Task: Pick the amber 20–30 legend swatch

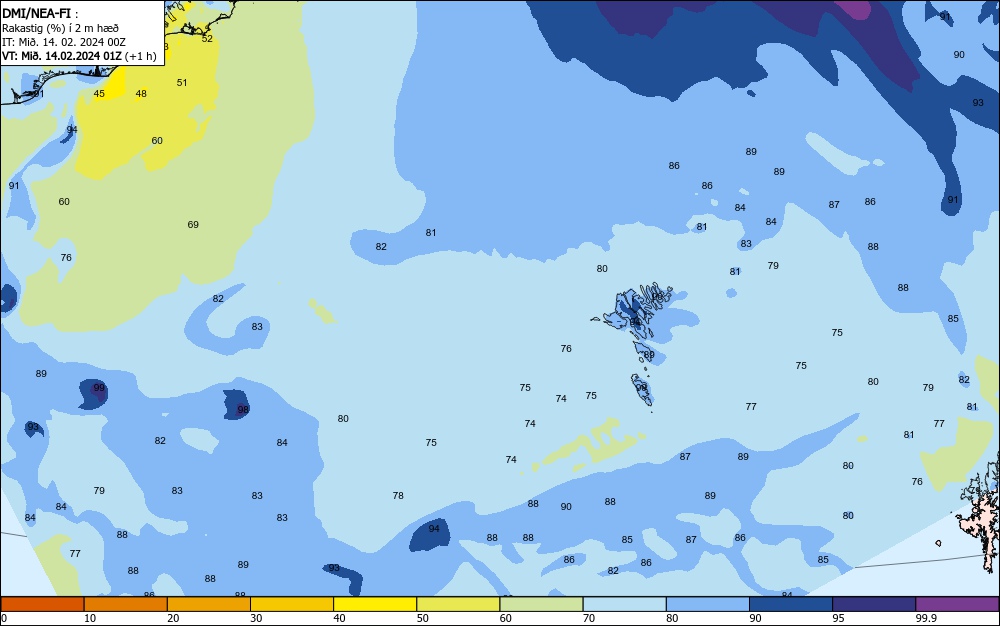Action: coord(209,604)
